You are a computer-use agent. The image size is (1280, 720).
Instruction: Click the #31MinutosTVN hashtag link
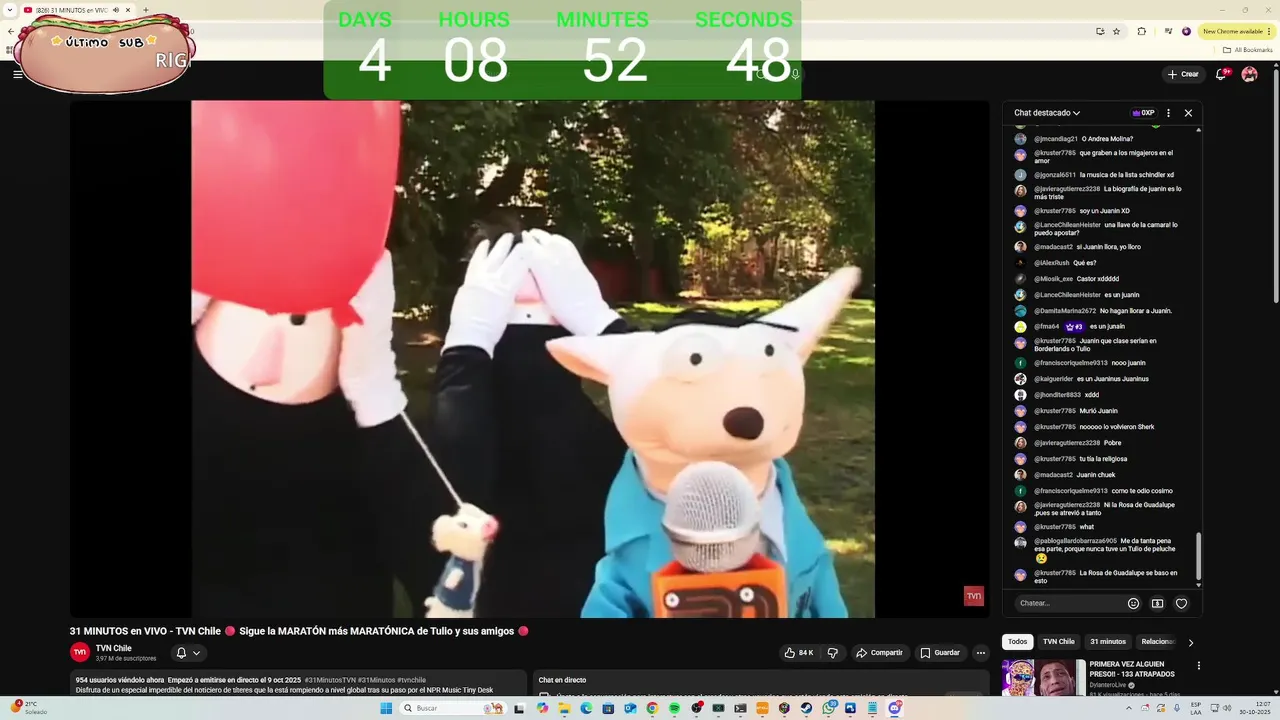[330, 680]
